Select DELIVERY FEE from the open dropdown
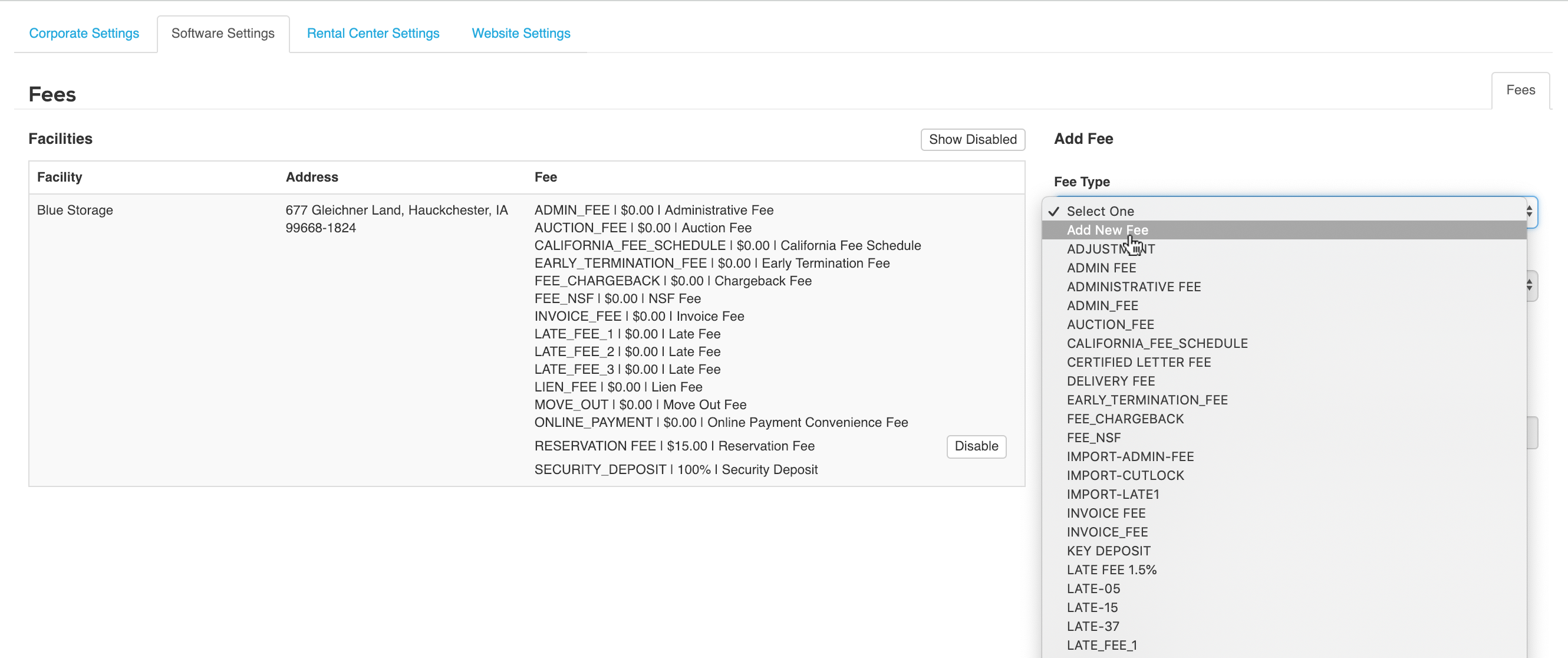 (x=1110, y=380)
